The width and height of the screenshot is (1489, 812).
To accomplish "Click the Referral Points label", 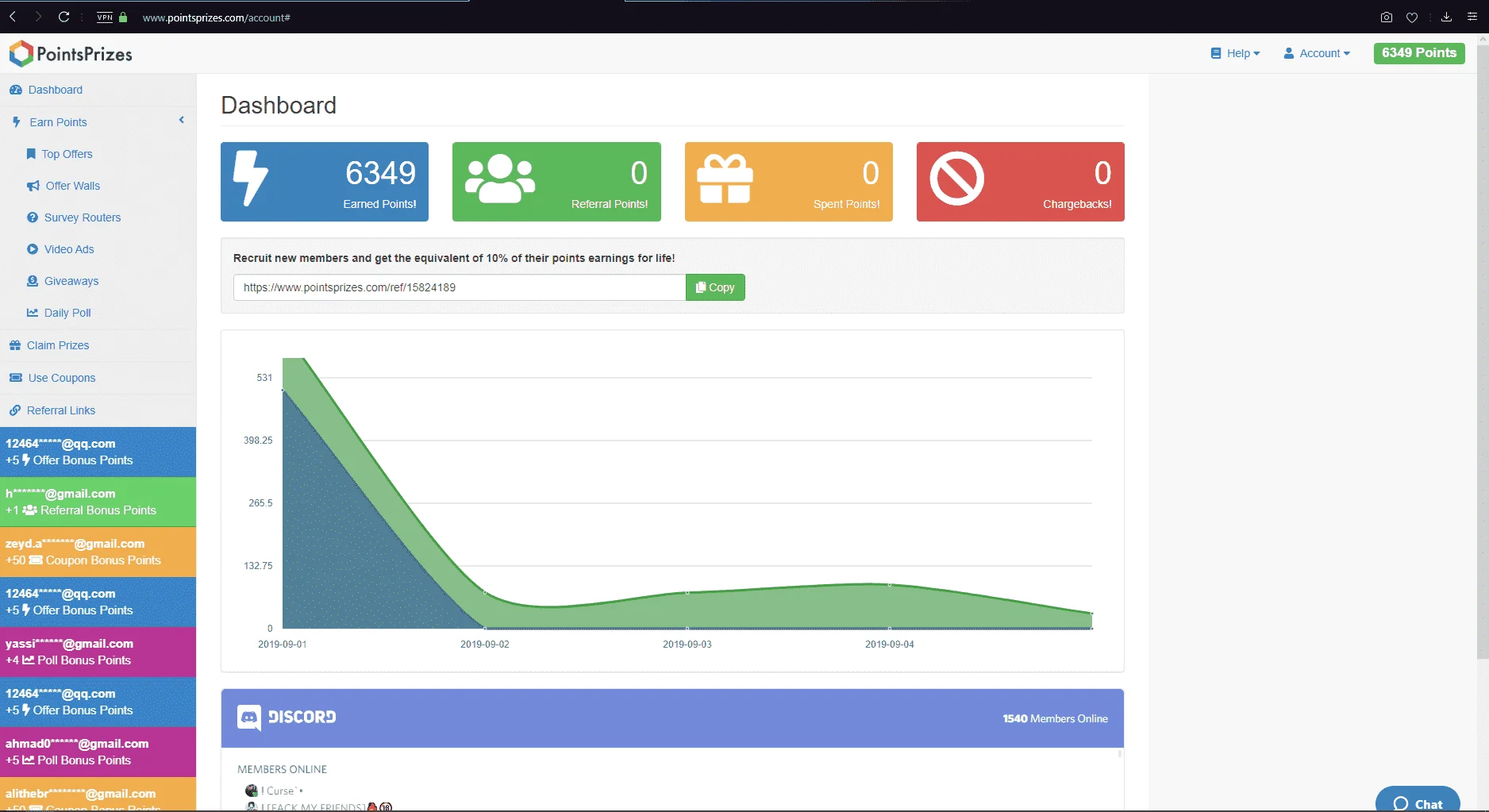I will 610,204.
